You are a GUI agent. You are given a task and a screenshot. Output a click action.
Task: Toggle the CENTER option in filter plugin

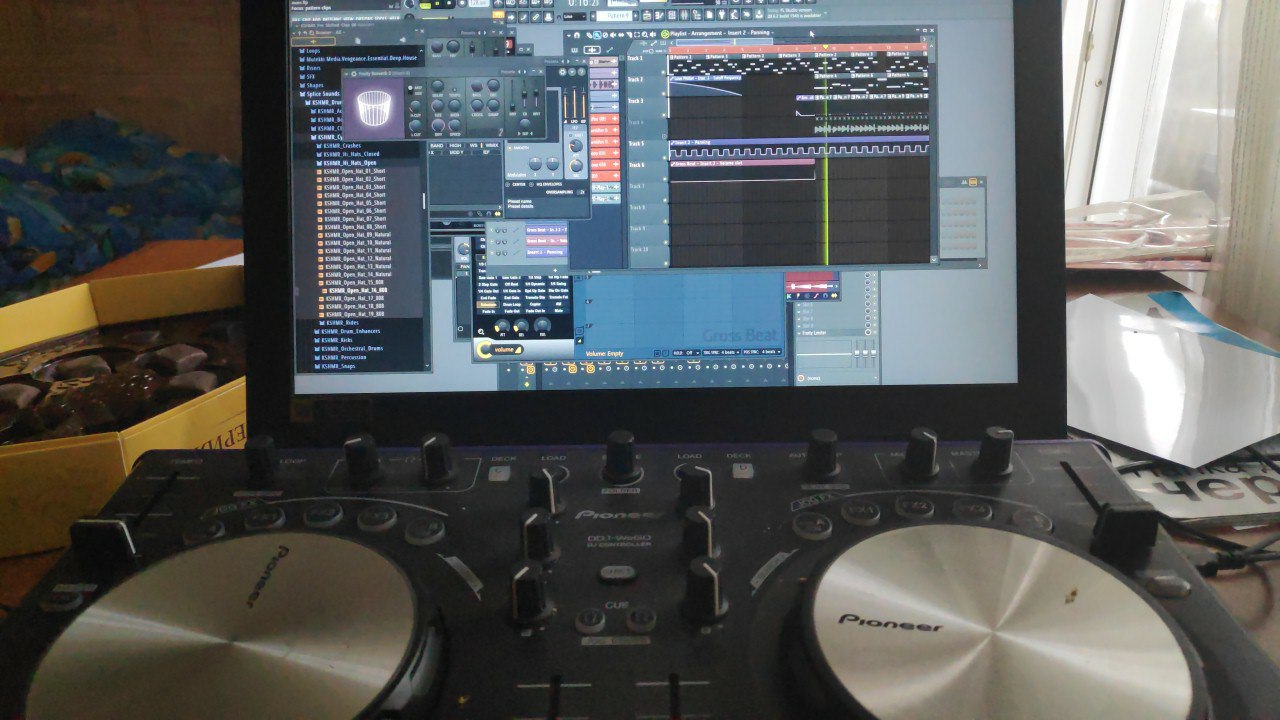tap(516, 184)
